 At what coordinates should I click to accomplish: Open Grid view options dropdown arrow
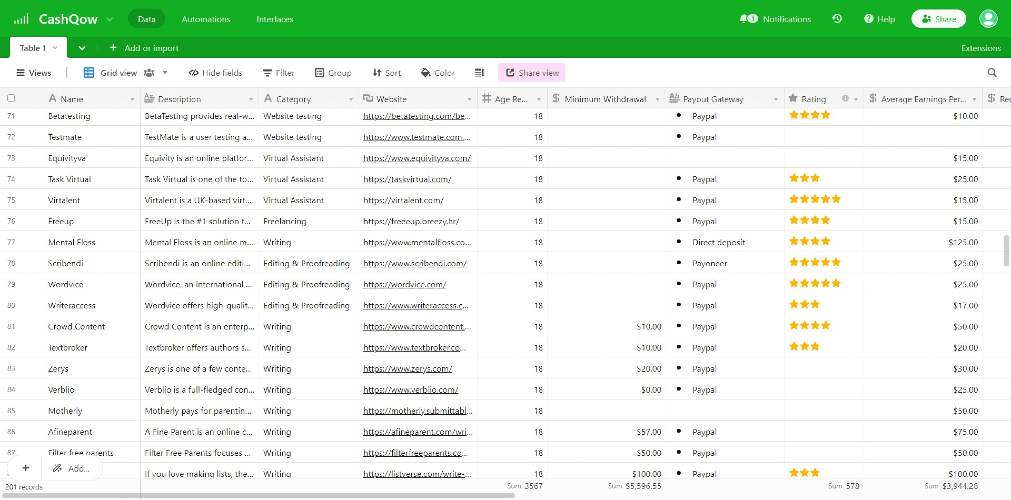(165, 73)
